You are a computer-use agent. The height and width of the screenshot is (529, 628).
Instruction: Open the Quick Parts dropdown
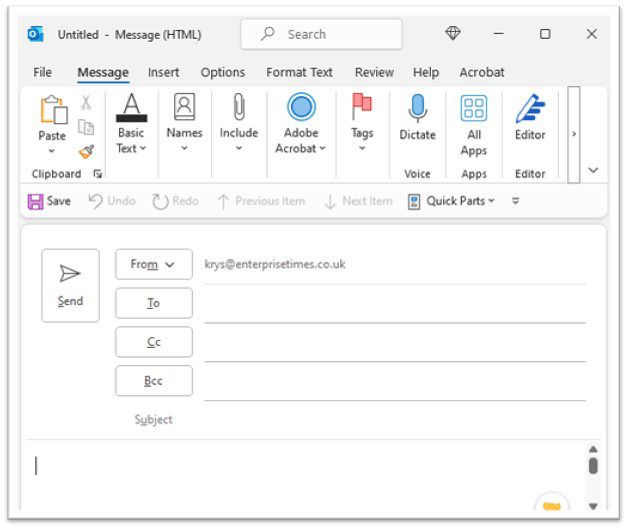[451, 201]
